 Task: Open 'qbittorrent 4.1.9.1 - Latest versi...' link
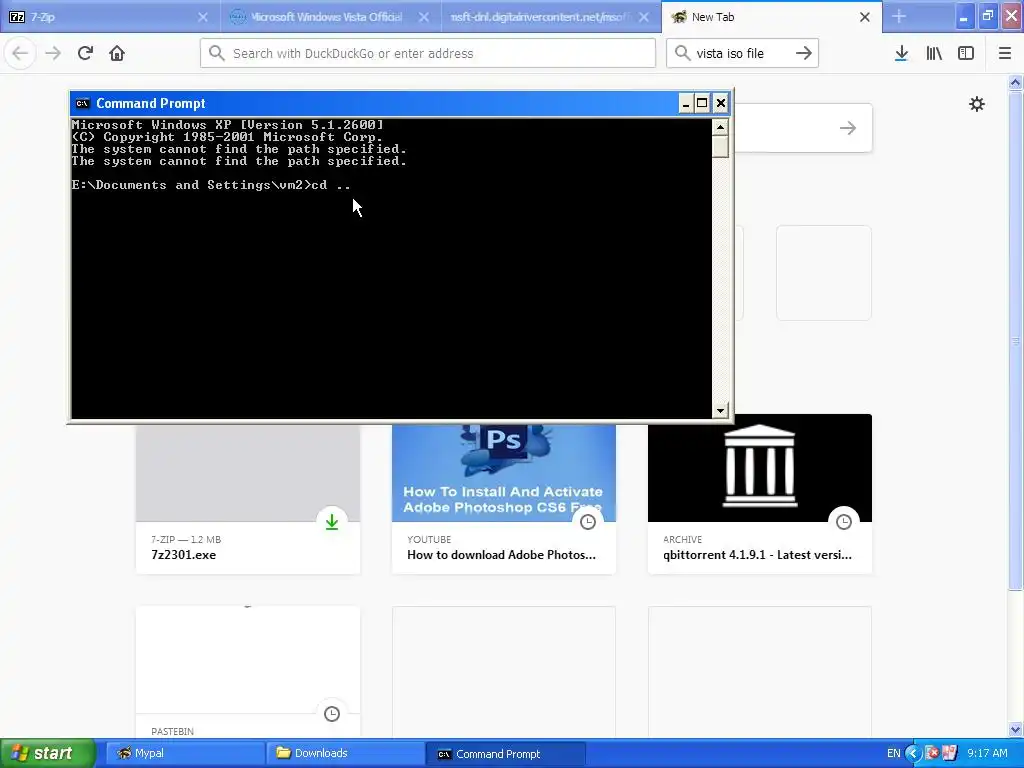pos(758,554)
